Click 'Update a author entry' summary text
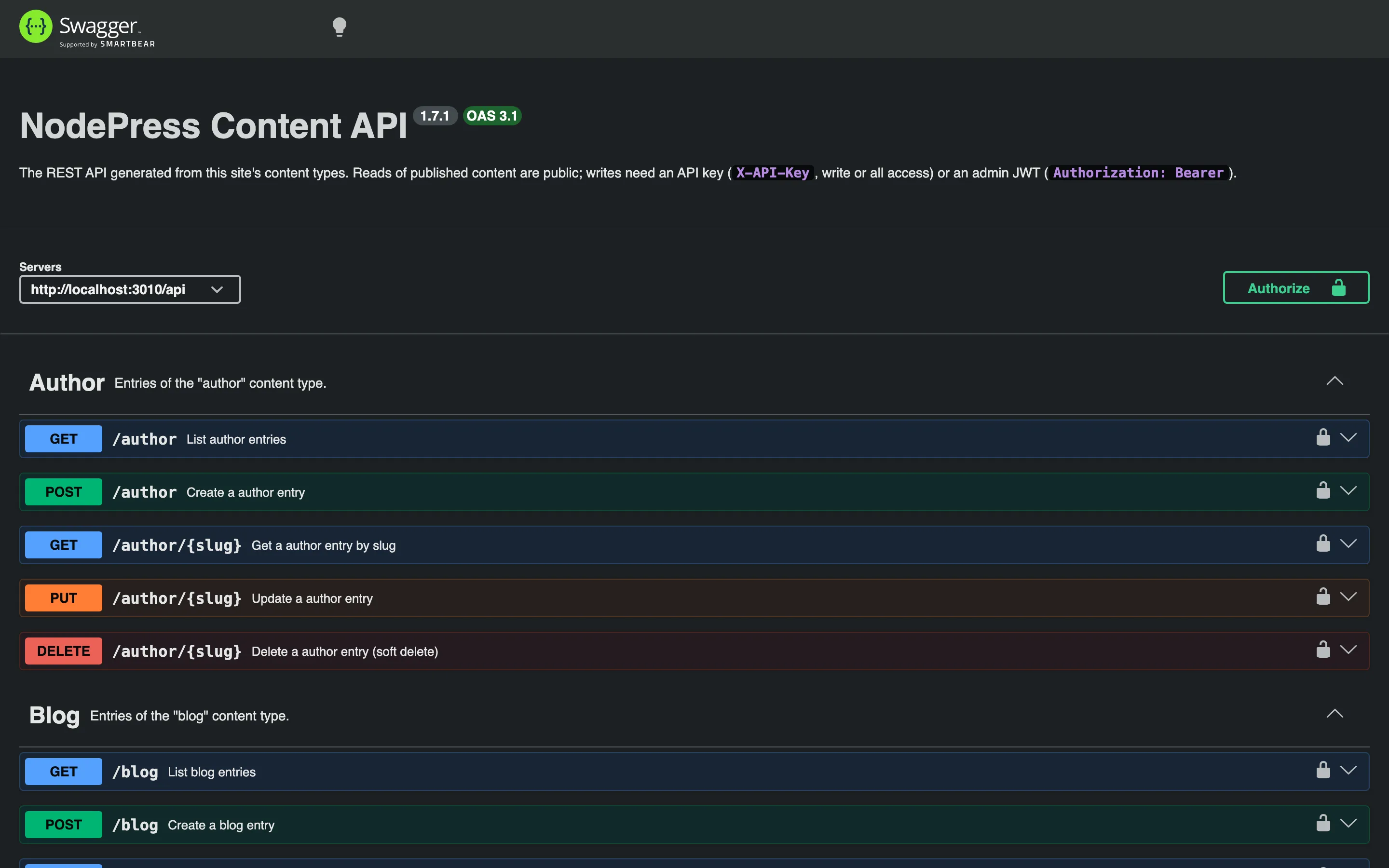The image size is (1389, 868). point(312,599)
